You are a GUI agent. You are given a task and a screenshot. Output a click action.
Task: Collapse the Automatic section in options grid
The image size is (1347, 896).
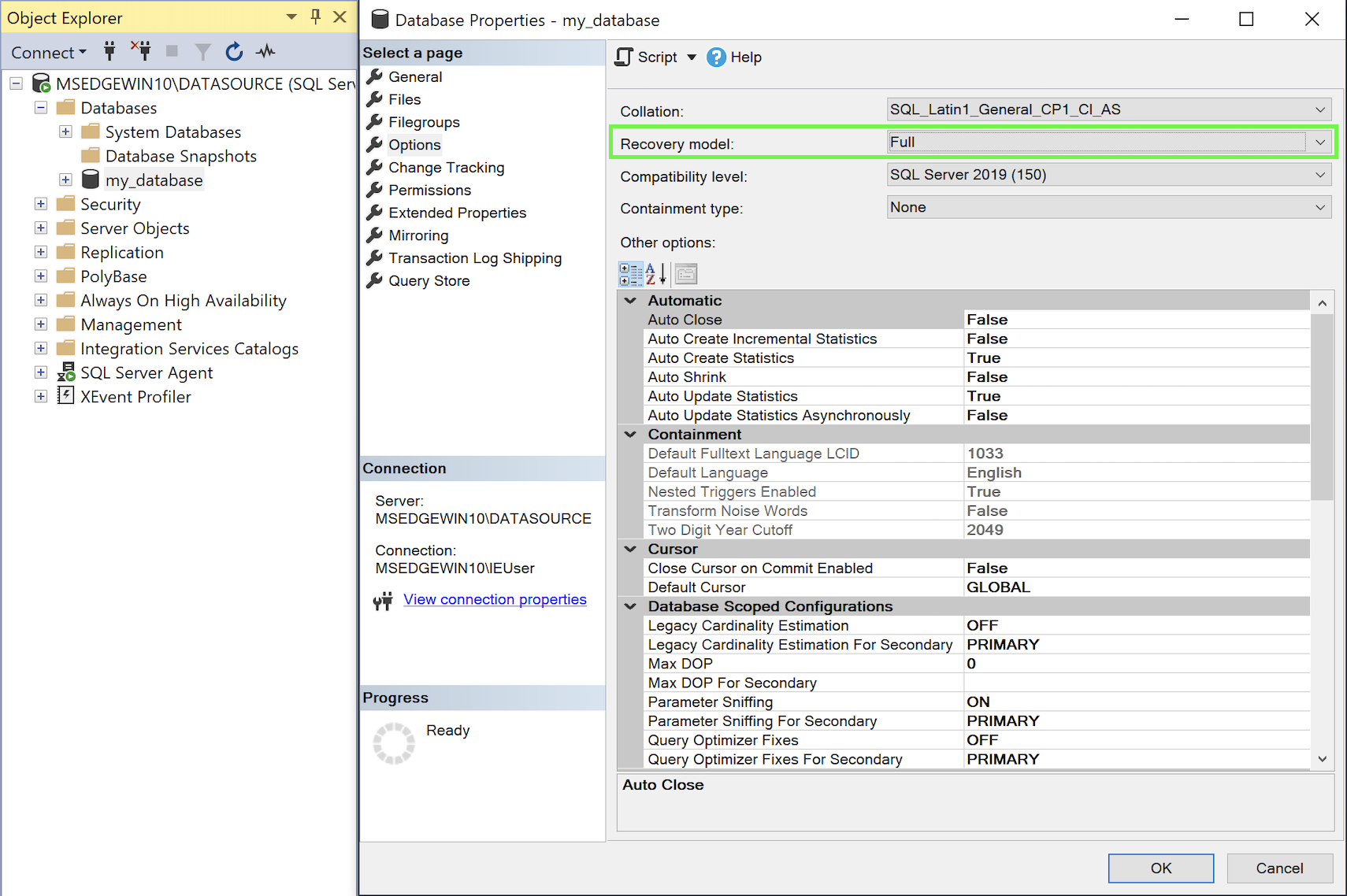629,300
